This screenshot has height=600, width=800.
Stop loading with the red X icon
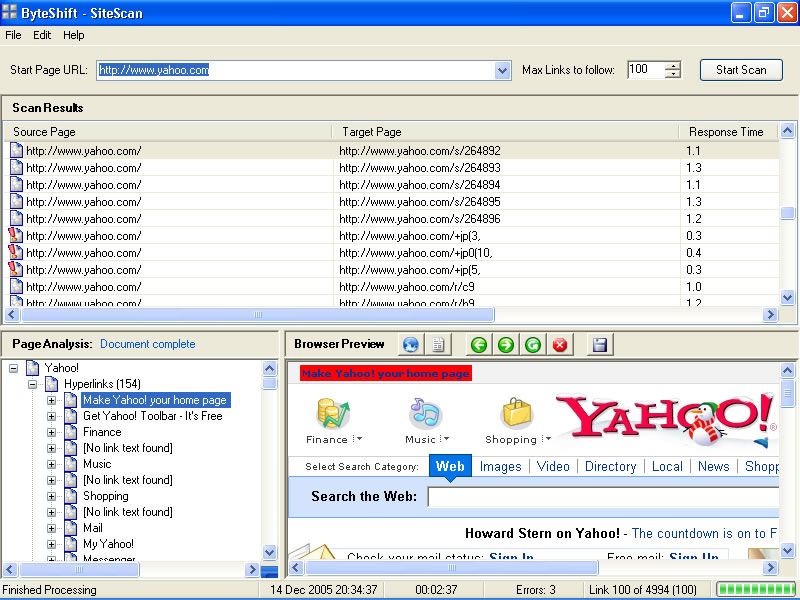(560, 345)
